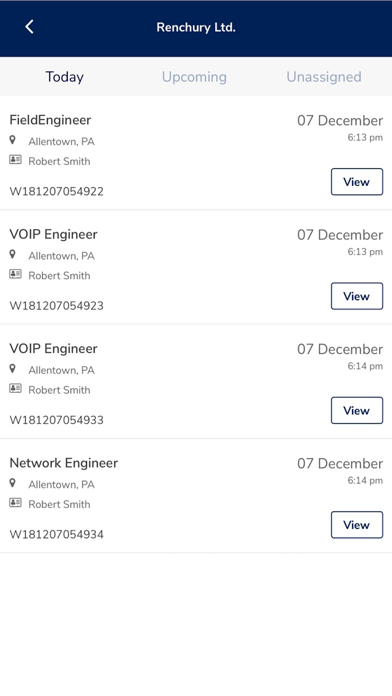Click the Renchury Ltd. header title
Viewport: 392px width, 696px height.
coord(196,27)
